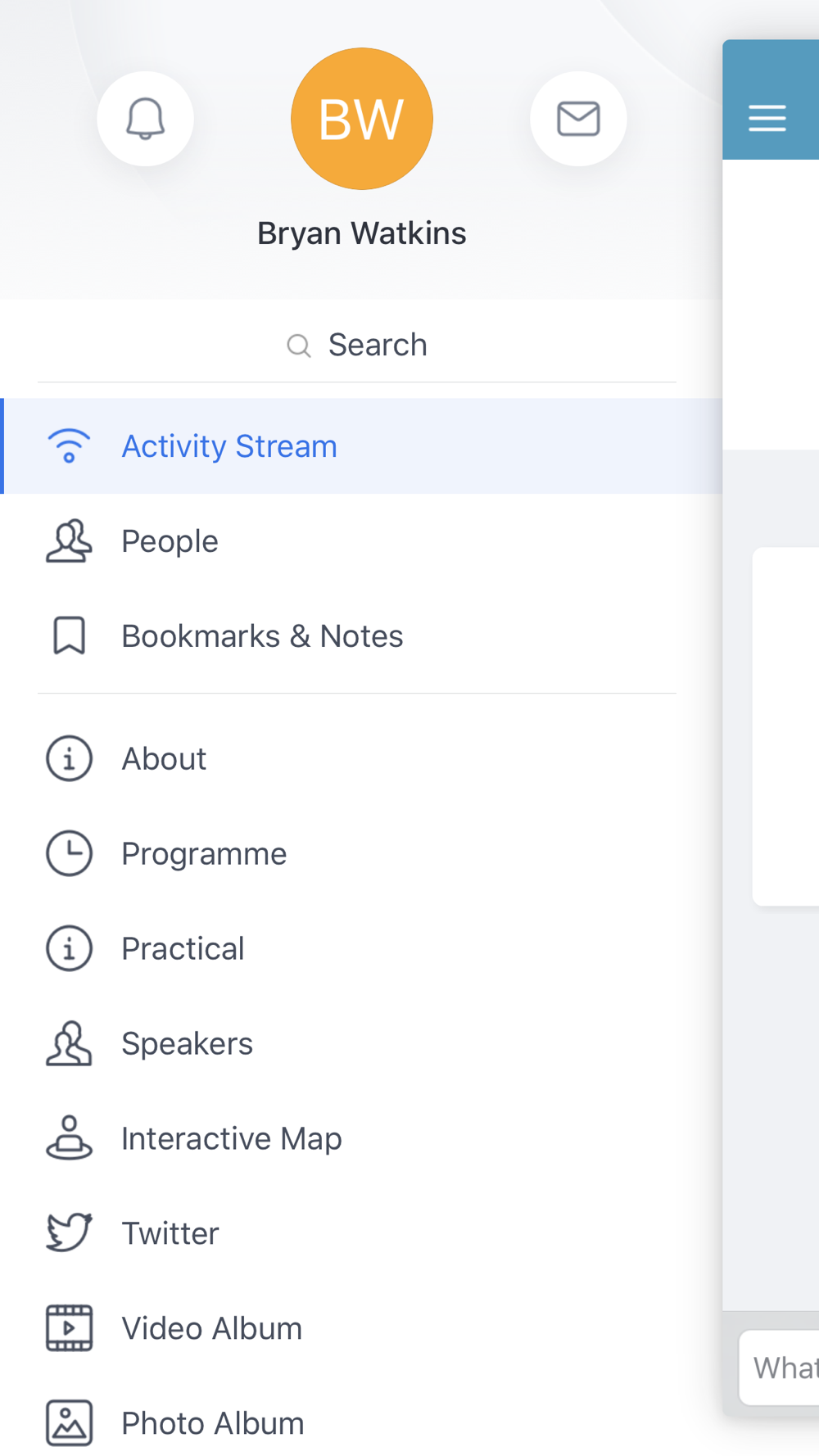Click the bookmark icon

click(69, 636)
